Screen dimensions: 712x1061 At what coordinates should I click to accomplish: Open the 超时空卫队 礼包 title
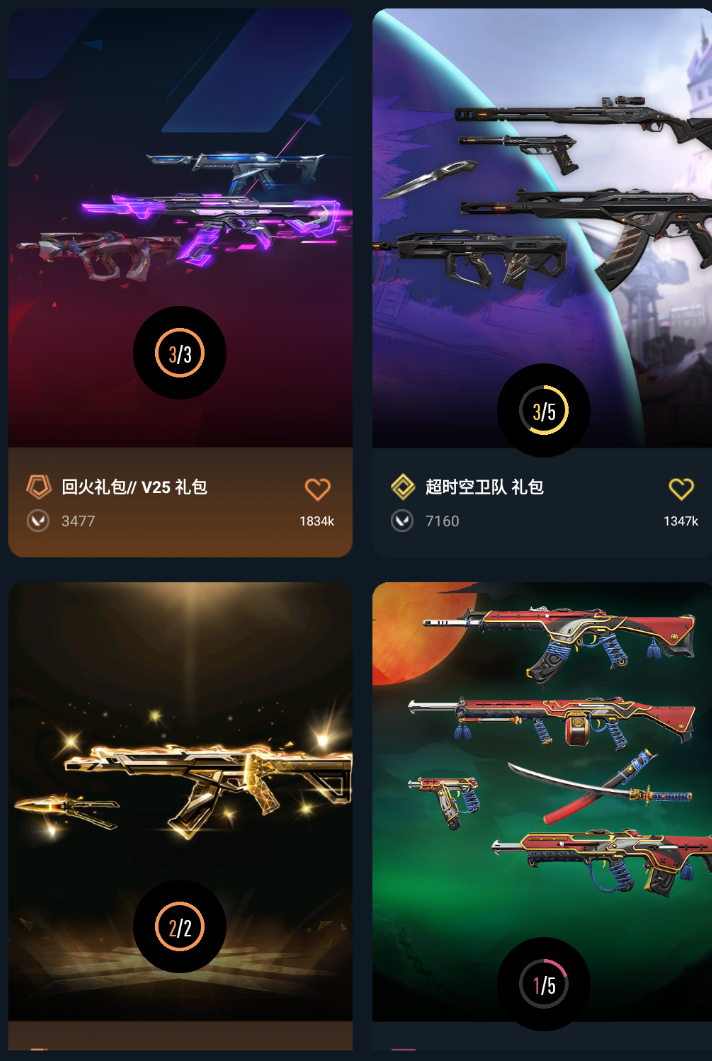click(x=484, y=487)
